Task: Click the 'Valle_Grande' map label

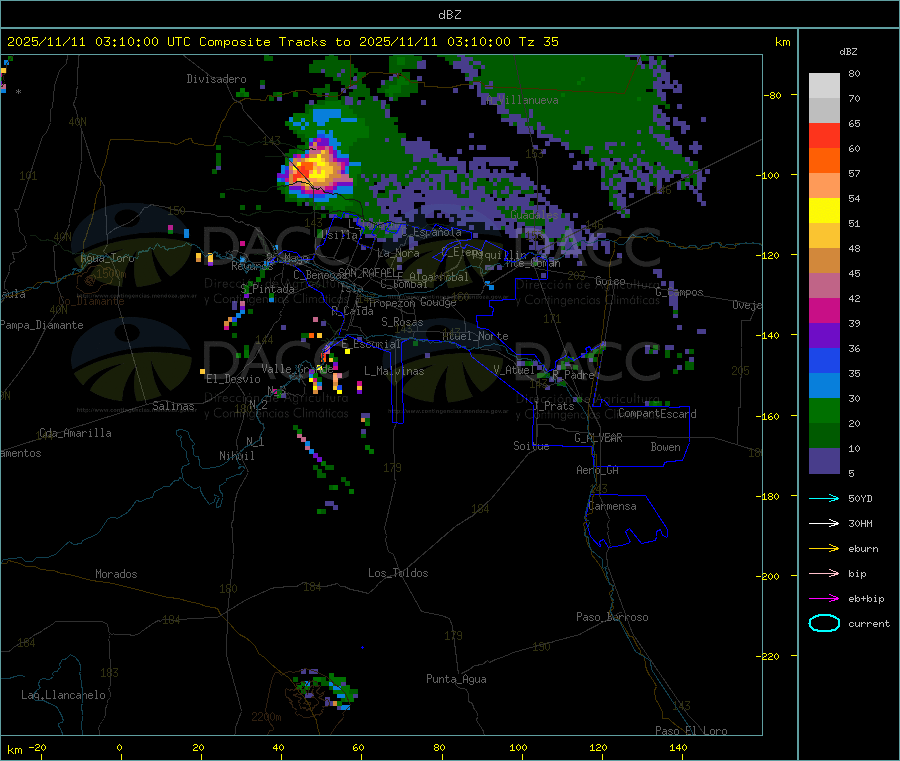Action: [x=297, y=368]
